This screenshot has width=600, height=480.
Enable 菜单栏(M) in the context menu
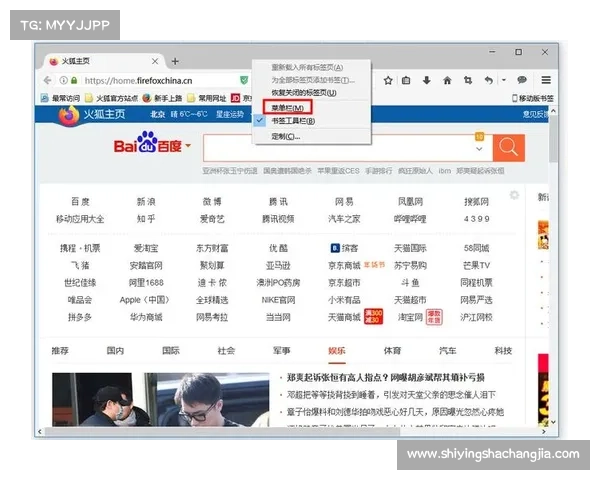pyautogui.click(x=289, y=106)
